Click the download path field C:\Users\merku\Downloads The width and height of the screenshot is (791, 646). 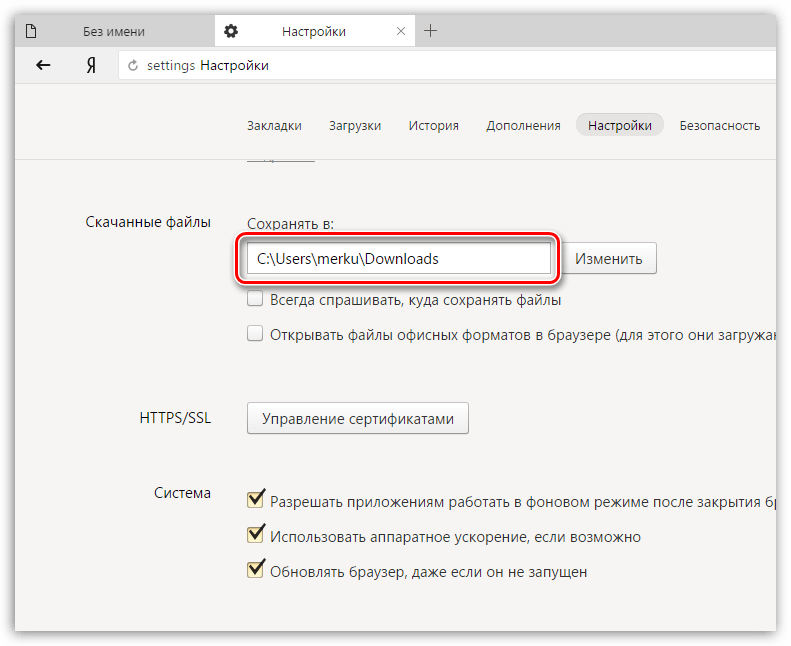click(399, 259)
